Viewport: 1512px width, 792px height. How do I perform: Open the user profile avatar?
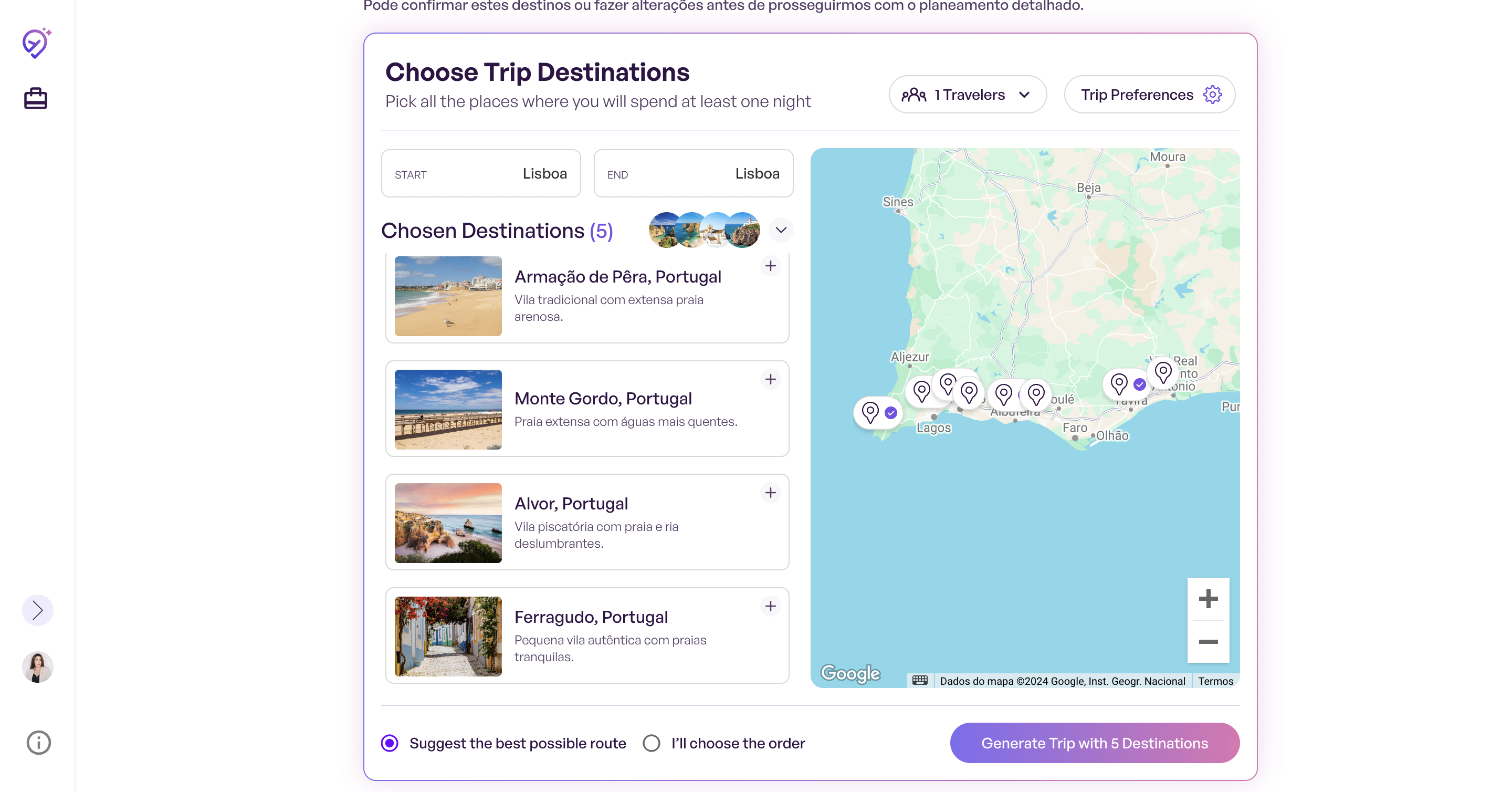(38, 667)
